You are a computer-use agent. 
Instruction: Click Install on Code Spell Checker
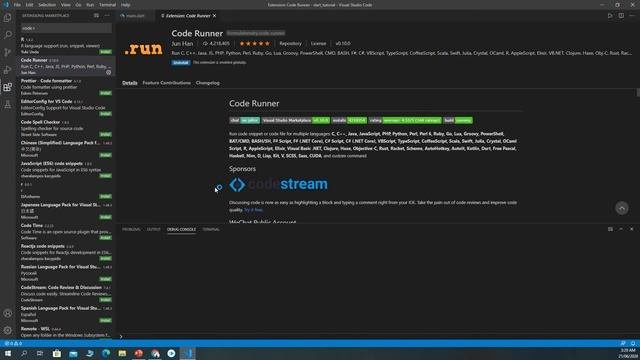[x=106, y=134]
